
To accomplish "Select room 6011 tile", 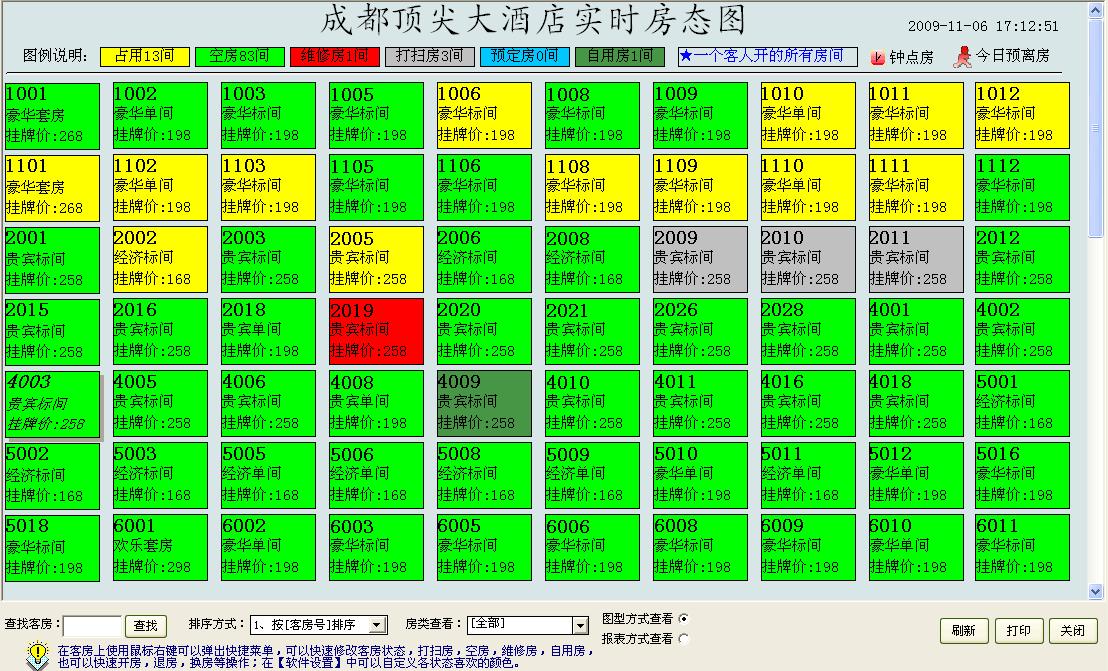I will click(x=1022, y=547).
